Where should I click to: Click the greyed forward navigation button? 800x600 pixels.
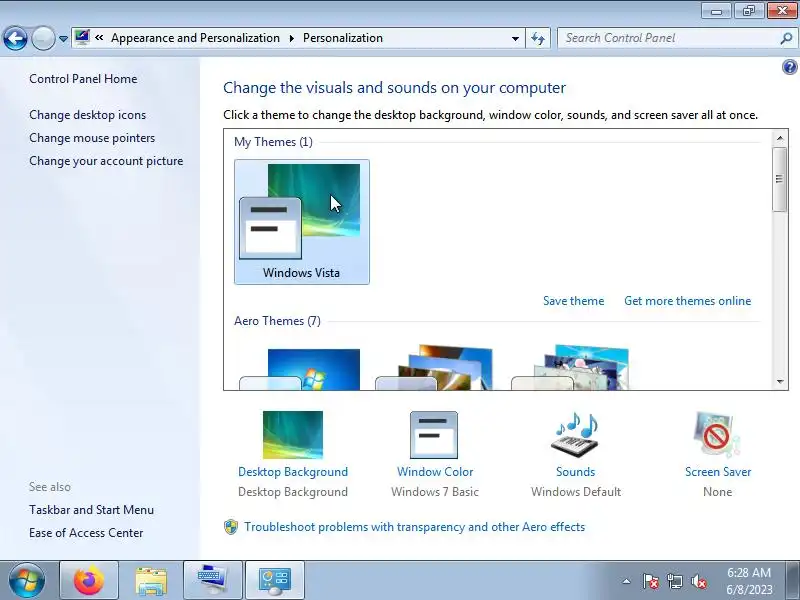pos(43,38)
